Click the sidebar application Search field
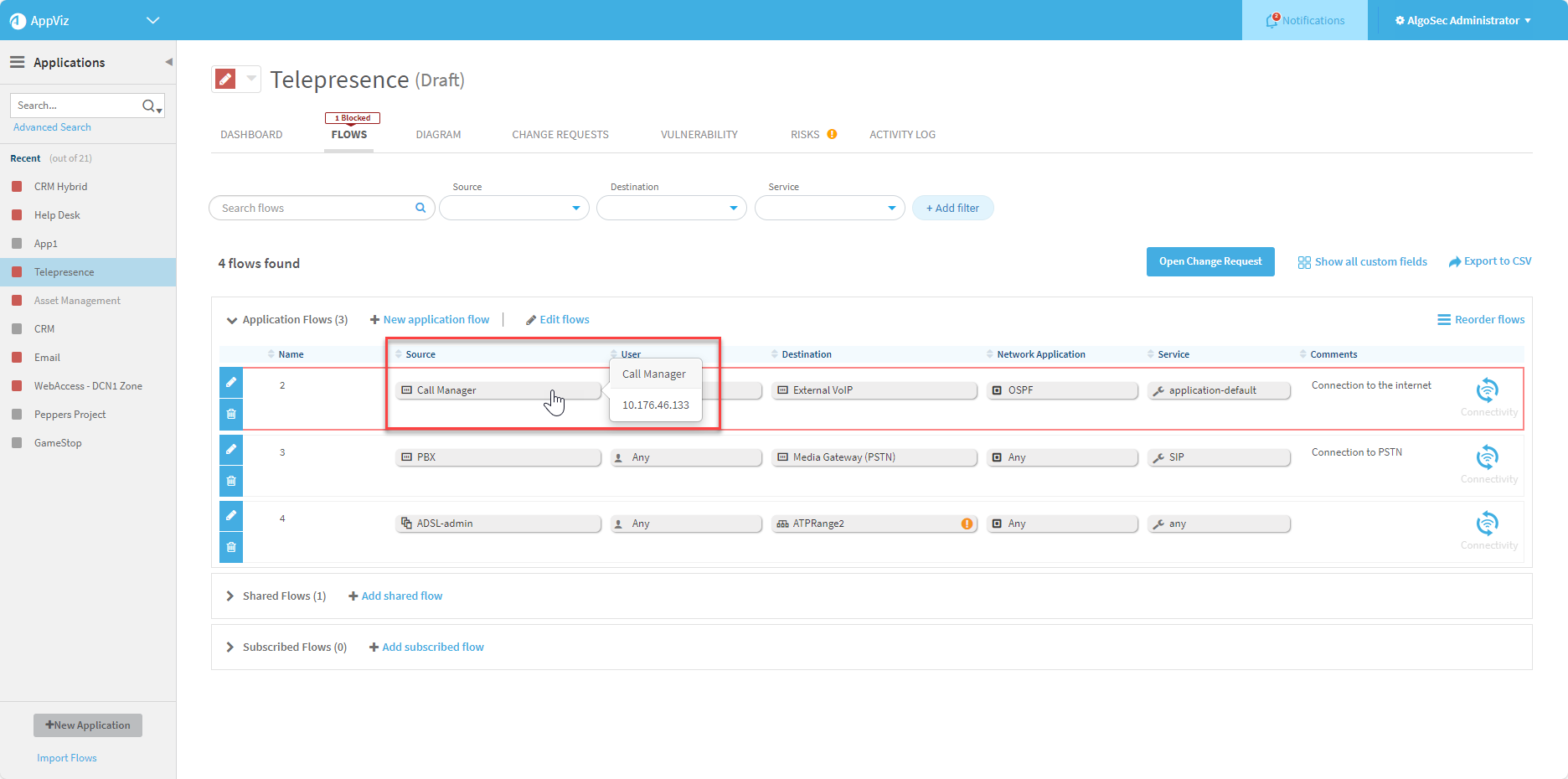This screenshot has width=1568, height=779. [77, 106]
